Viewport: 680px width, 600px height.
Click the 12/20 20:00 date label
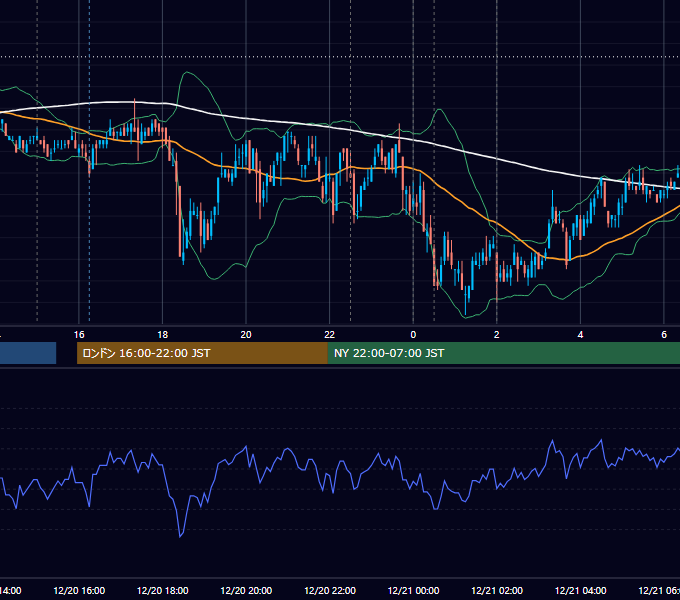246,591
